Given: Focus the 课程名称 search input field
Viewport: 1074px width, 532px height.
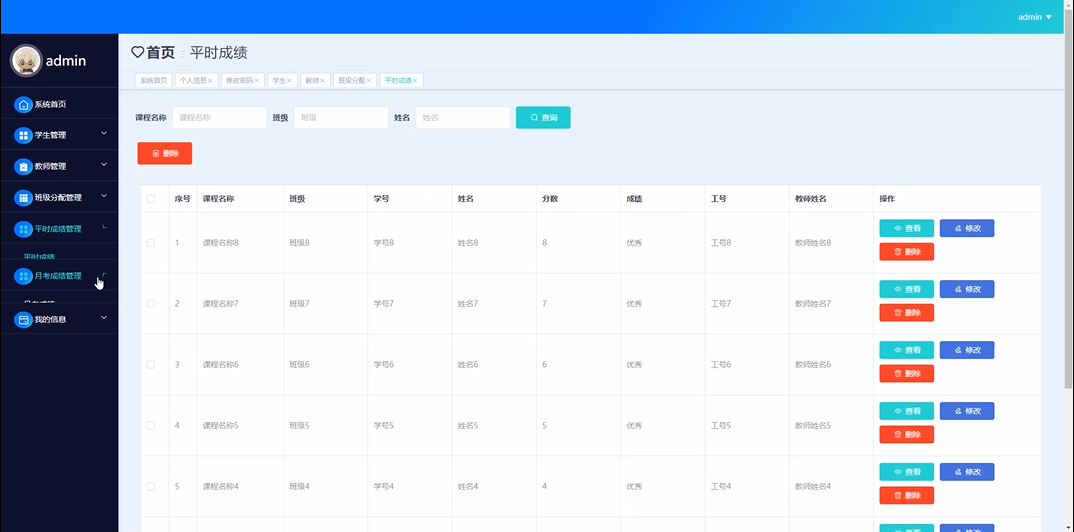Looking at the screenshot, I should click(219, 118).
